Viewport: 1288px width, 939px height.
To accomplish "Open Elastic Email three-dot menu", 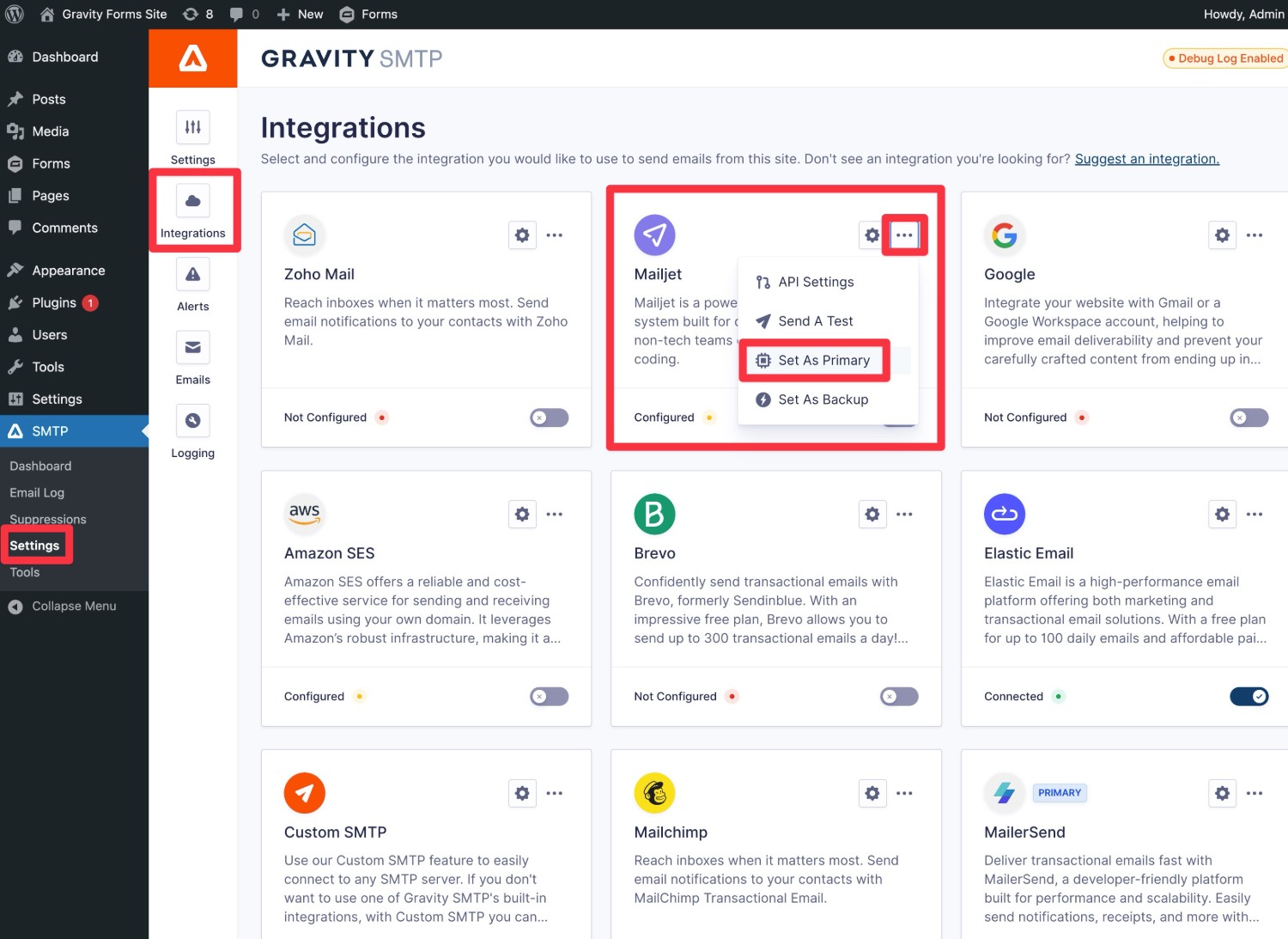I will pos(1255,514).
